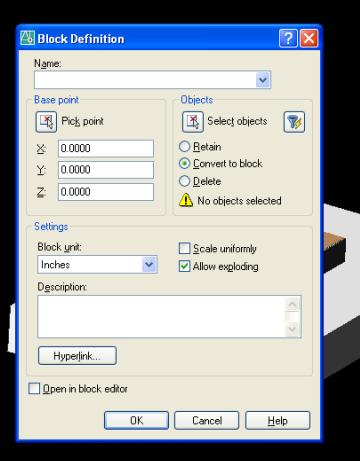Click the Pick point icon button
Screen dimensions: 360x461
tap(46, 122)
